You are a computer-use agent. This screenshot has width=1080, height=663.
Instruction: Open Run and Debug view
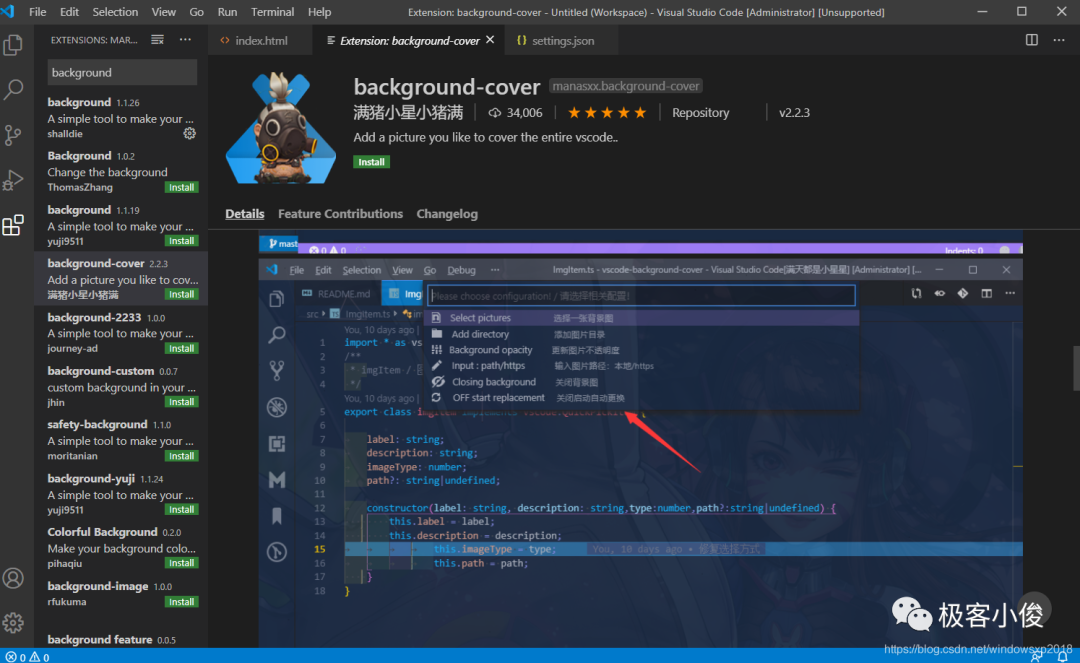pyautogui.click(x=13, y=180)
